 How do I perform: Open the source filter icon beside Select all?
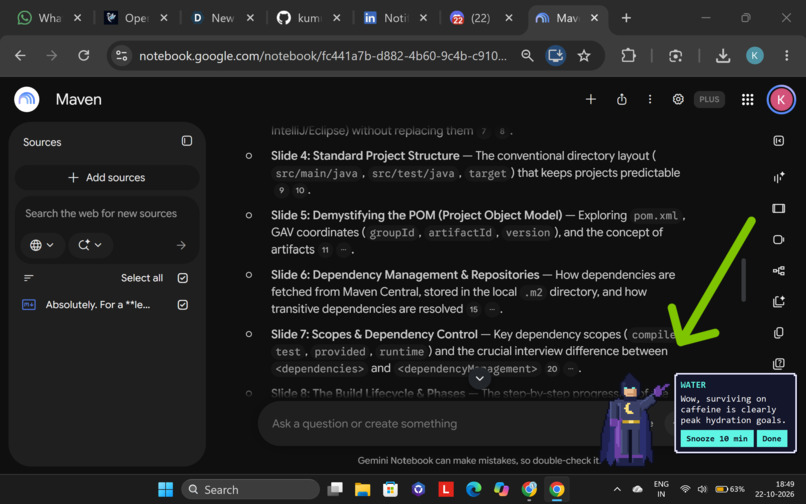(x=29, y=278)
